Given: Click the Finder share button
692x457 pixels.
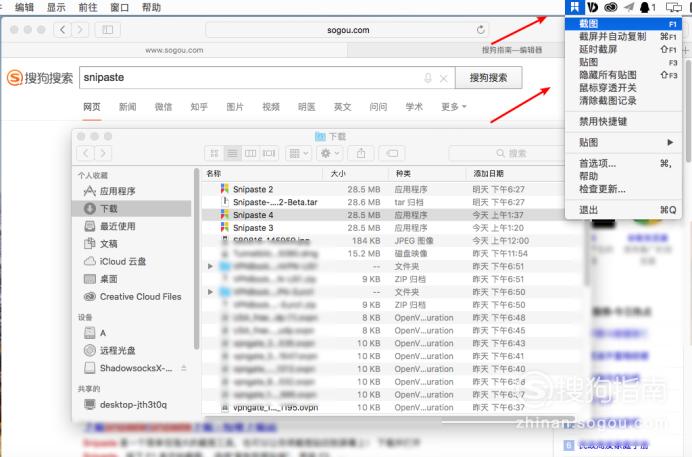Looking at the screenshot, I should [x=361, y=154].
